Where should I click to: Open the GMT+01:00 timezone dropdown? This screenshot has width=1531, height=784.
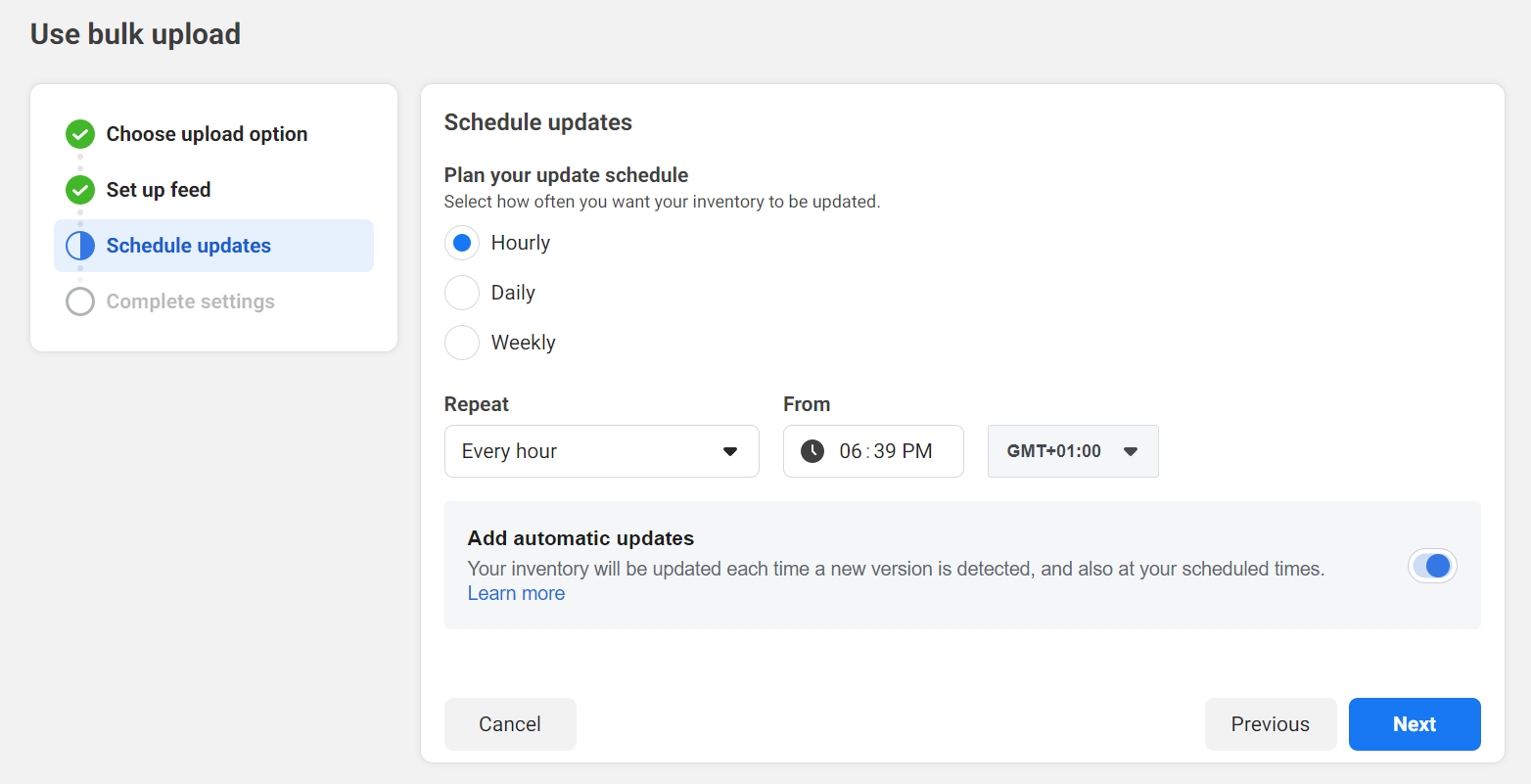1072,451
